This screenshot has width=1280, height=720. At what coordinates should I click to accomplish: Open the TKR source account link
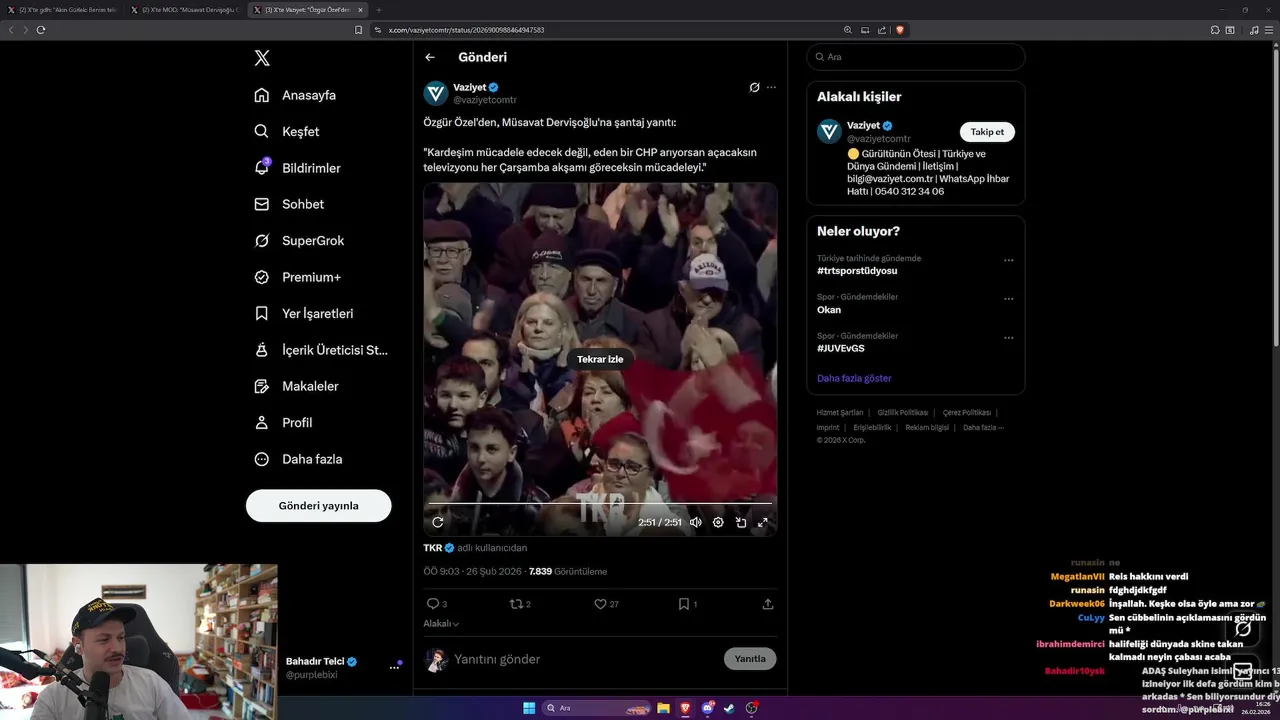(x=439, y=548)
